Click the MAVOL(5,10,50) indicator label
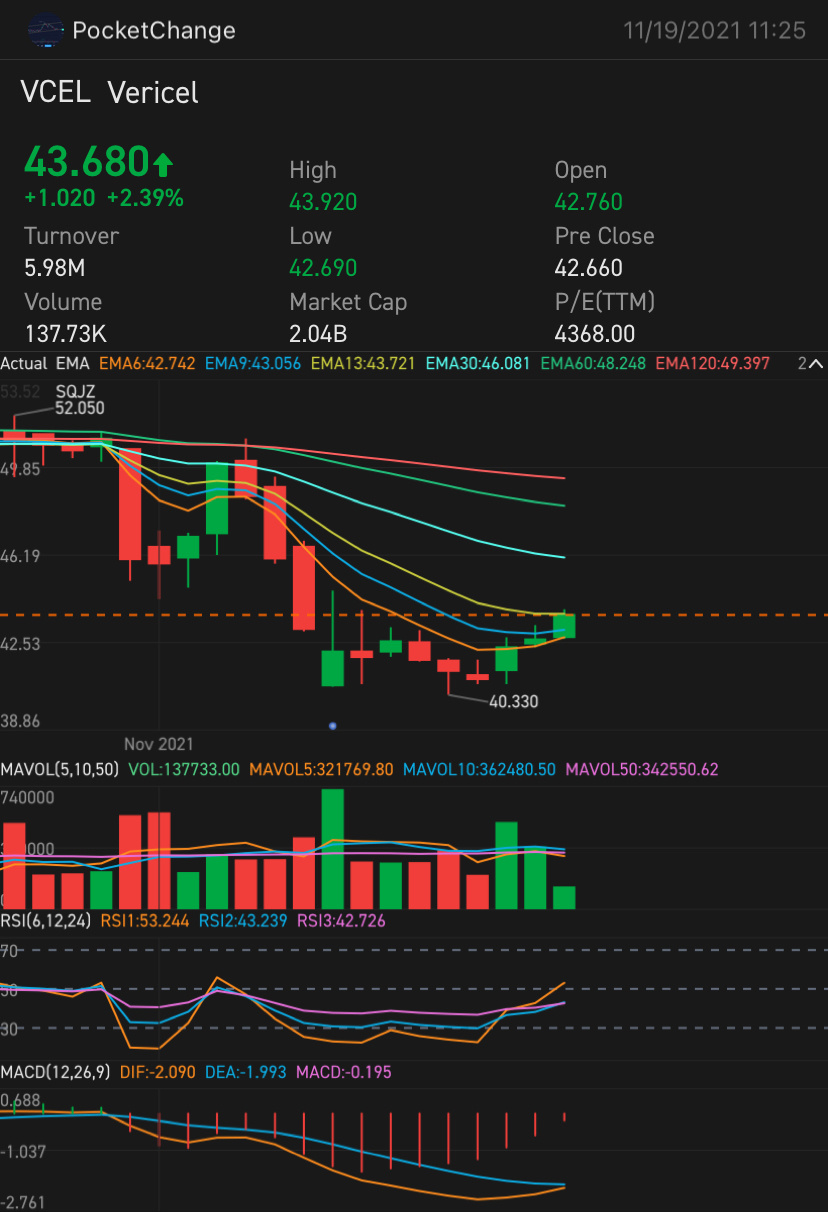828x1212 pixels. click(x=59, y=770)
